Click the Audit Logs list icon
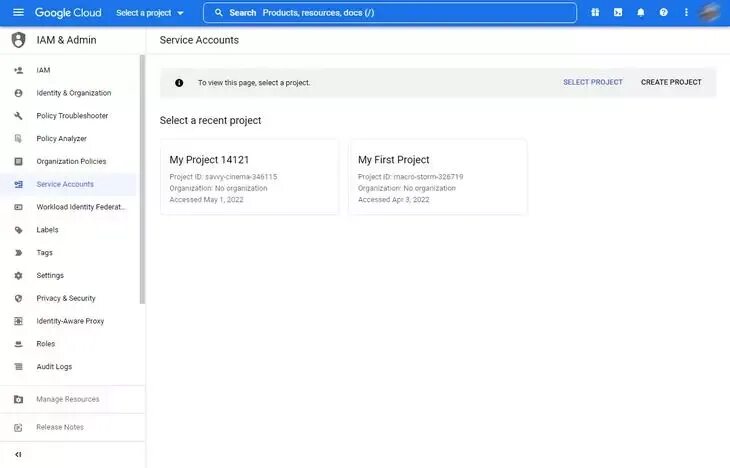This screenshot has height=468, width=730. click(x=19, y=367)
